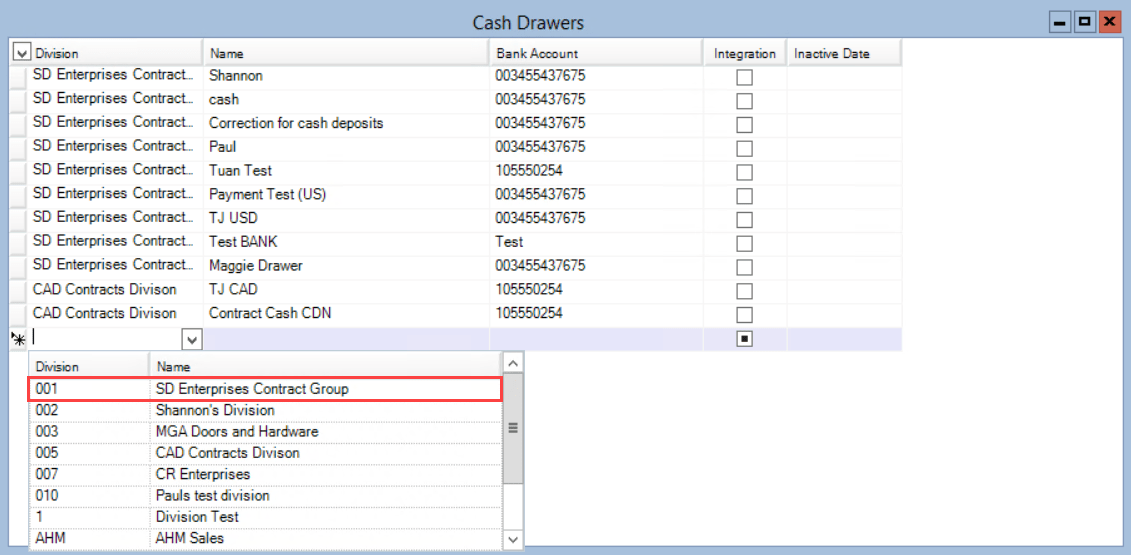
Task: Click Bank Account 'Test' cell
Action: pyautogui.click(x=597, y=242)
